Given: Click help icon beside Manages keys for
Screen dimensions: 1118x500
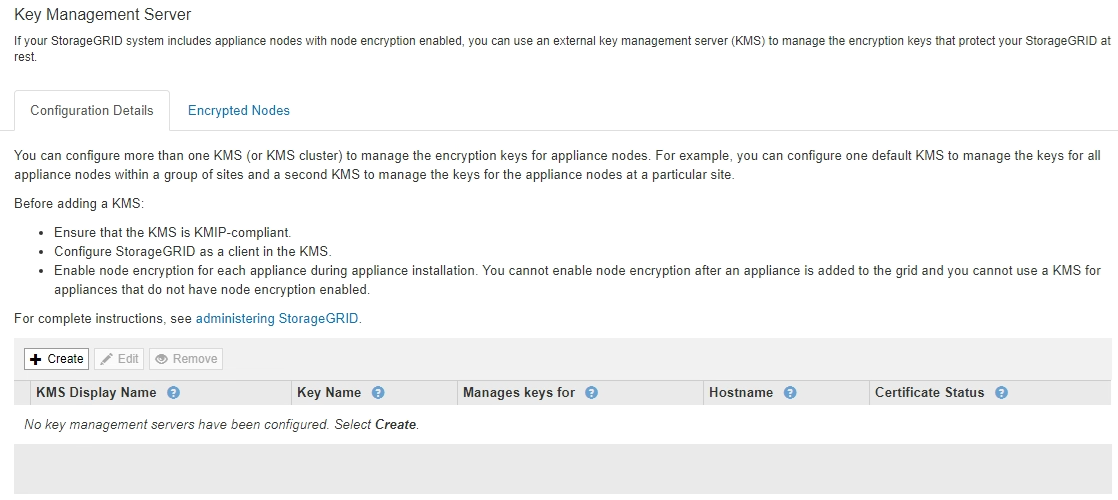Looking at the screenshot, I should coord(591,393).
